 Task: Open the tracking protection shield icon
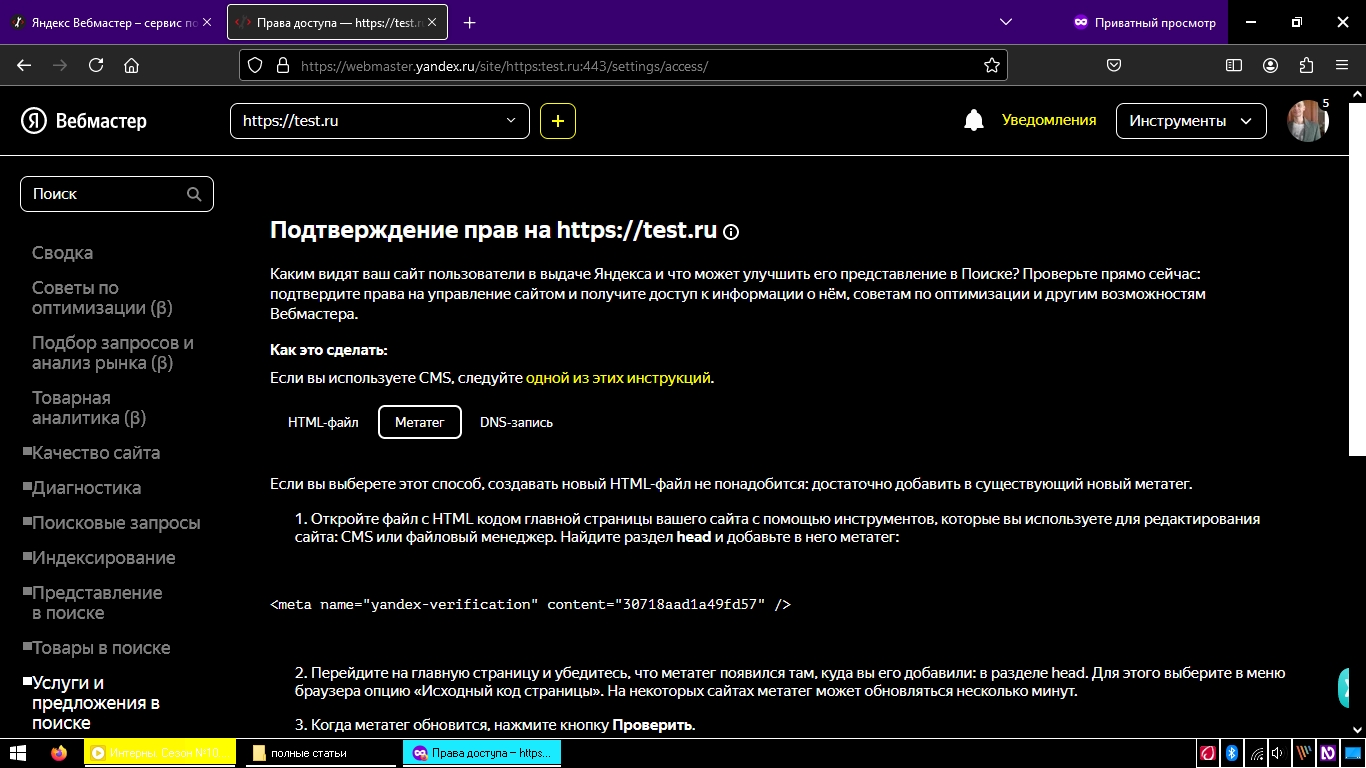point(255,65)
